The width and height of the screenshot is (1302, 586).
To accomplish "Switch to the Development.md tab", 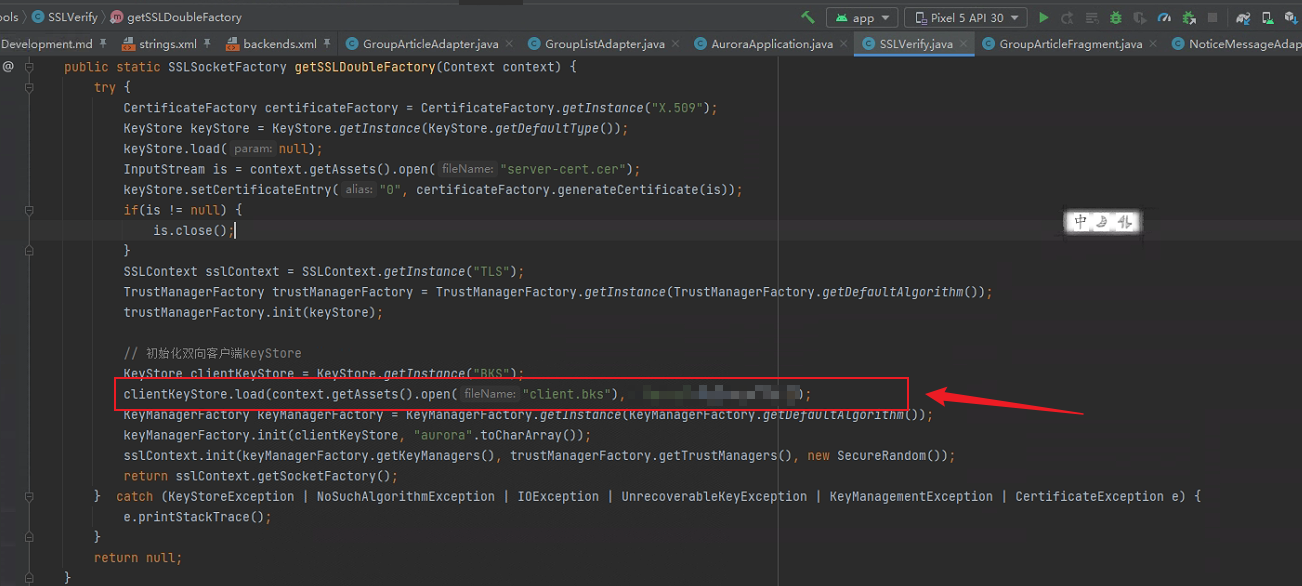I will click(x=46, y=44).
